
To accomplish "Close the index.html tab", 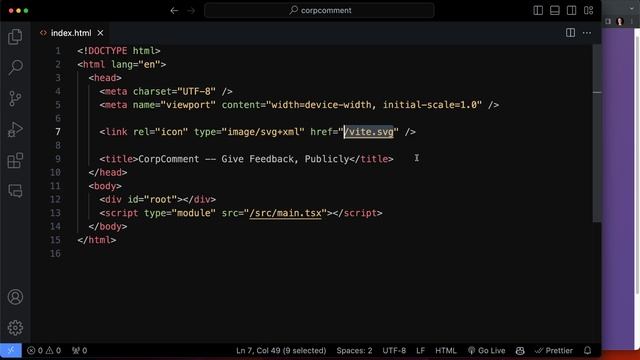I will tap(100, 33).
